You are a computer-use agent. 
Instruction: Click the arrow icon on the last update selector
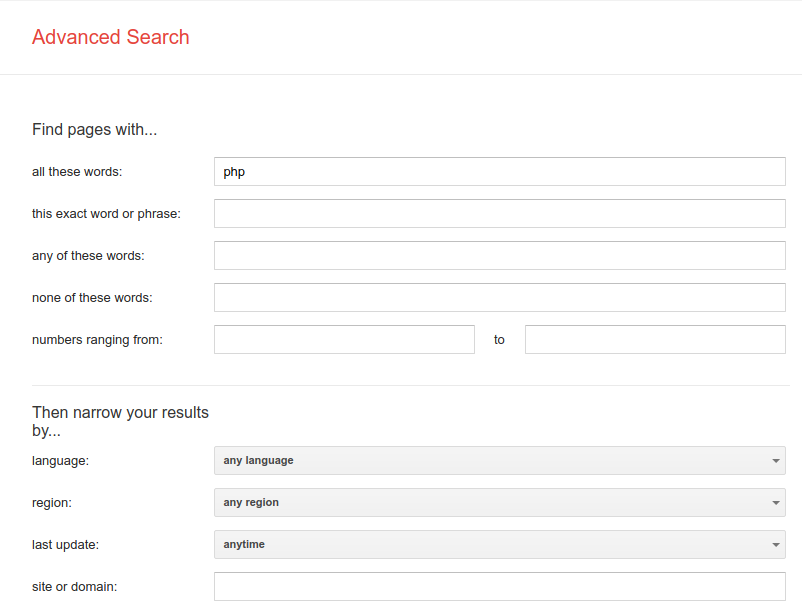click(x=776, y=545)
